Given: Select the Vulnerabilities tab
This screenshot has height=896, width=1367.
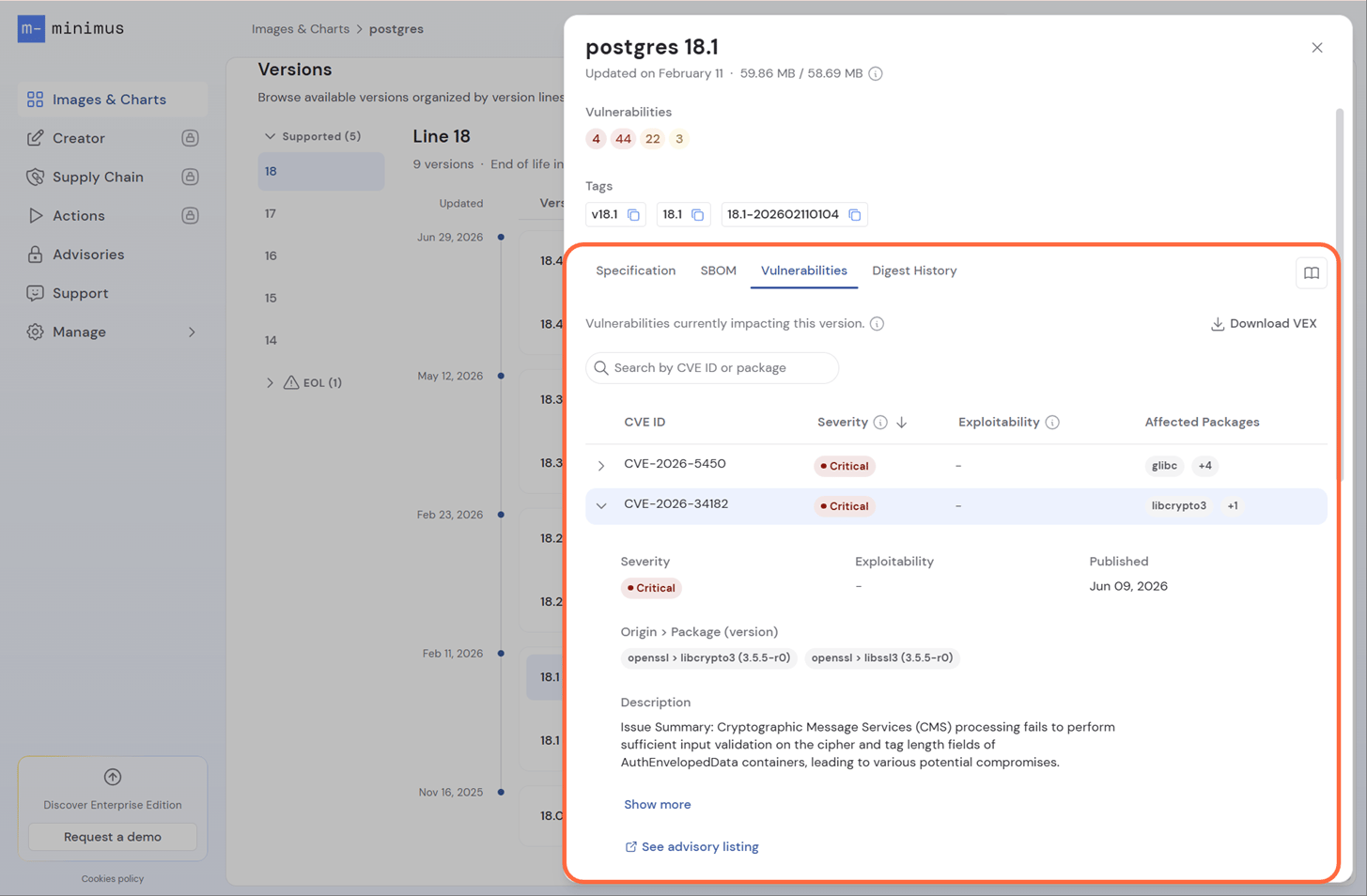Looking at the screenshot, I should pyautogui.click(x=804, y=270).
